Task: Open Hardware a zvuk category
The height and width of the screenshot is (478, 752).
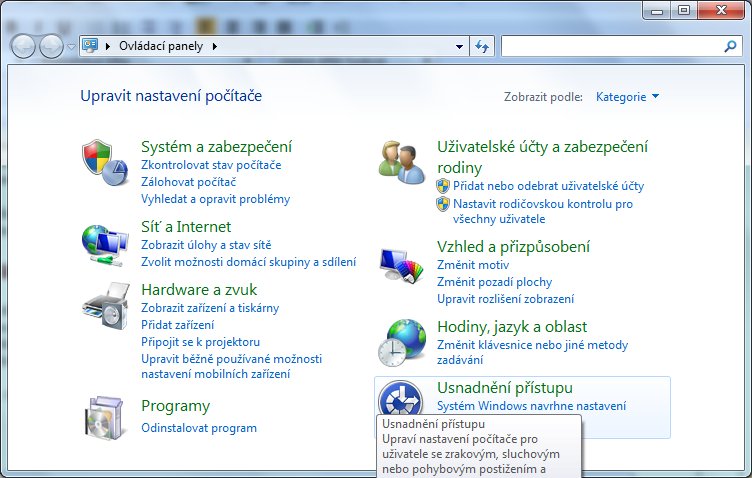Action: [199, 290]
